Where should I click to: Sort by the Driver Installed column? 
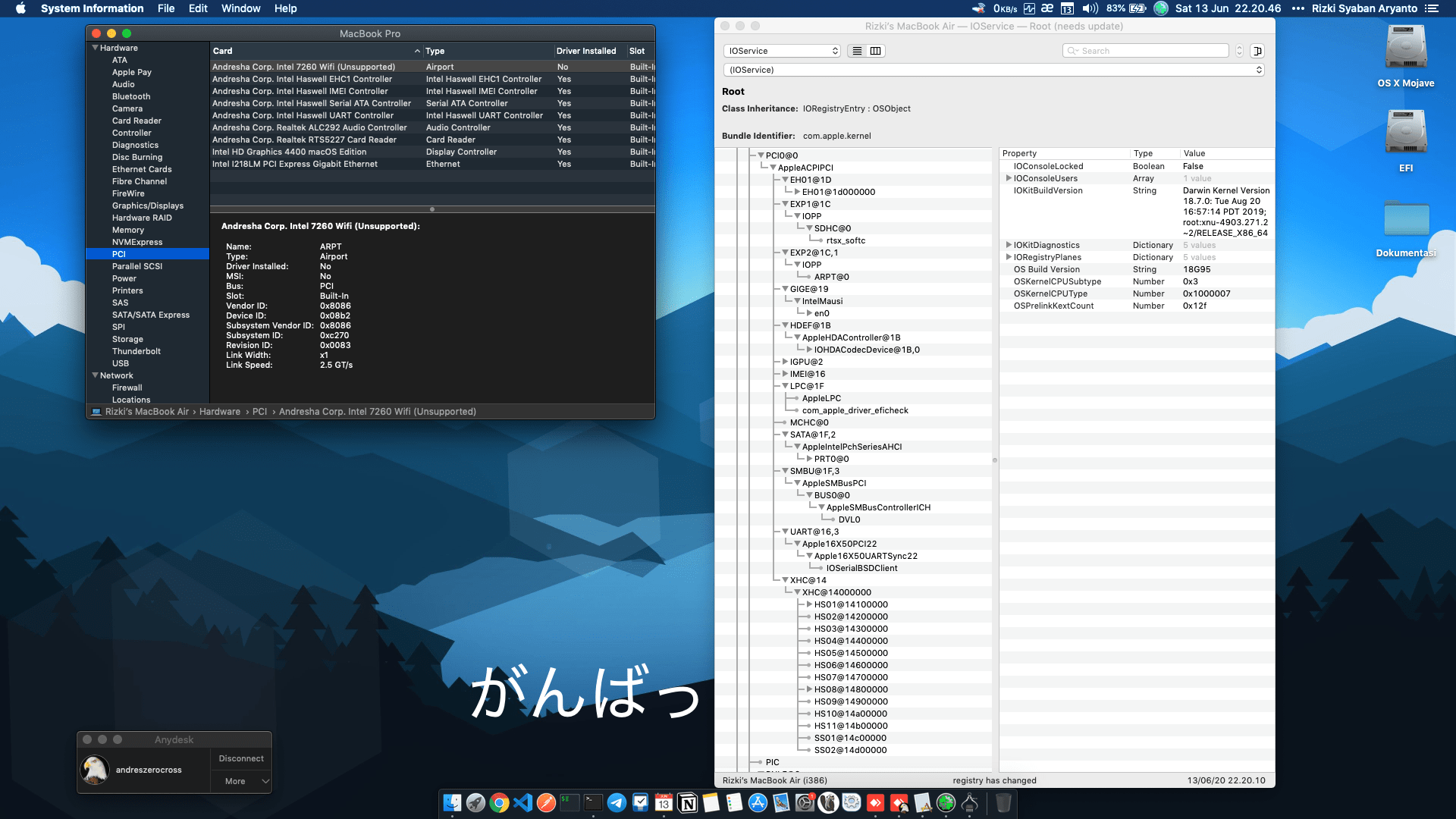(589, 51)
